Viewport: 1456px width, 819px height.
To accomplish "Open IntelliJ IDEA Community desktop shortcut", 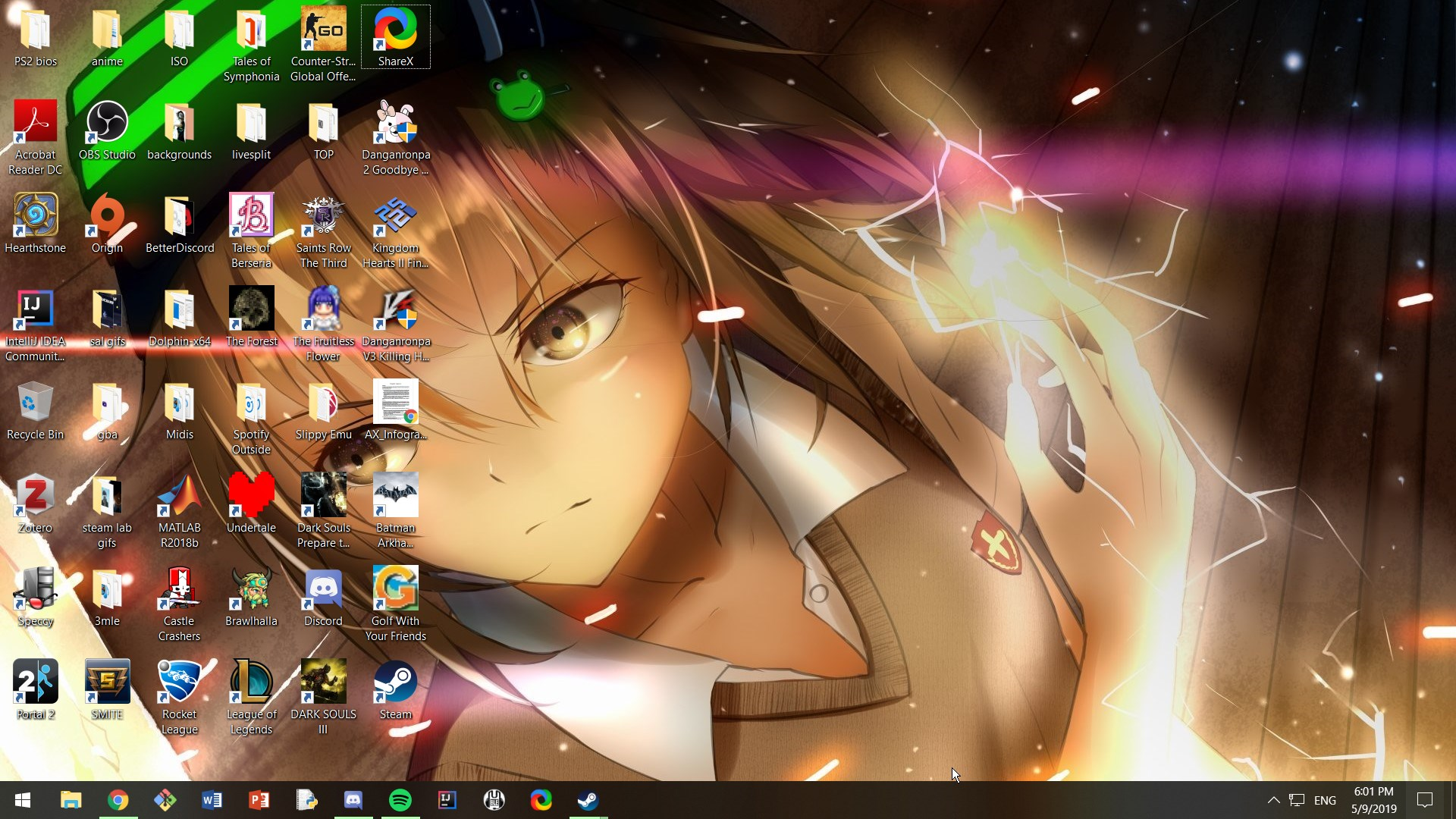I will coord(36,325).
